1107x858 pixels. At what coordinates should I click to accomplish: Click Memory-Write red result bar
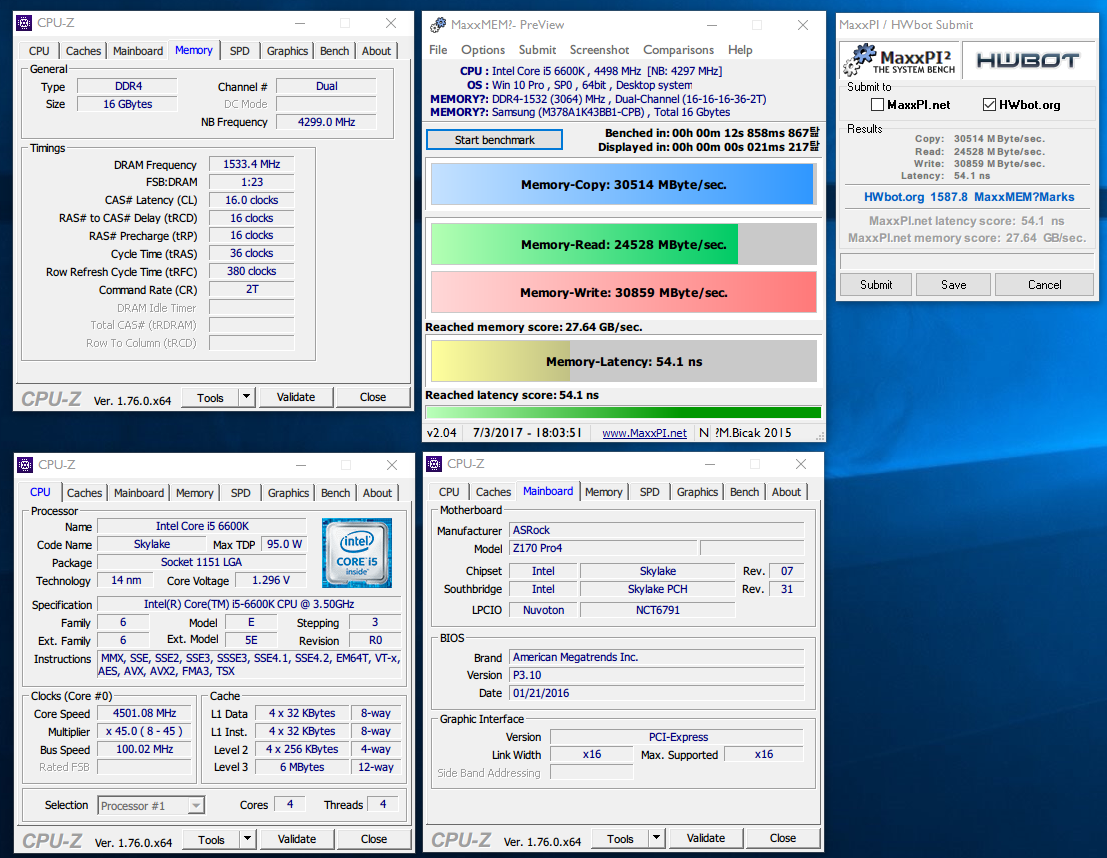pos(623,292)
